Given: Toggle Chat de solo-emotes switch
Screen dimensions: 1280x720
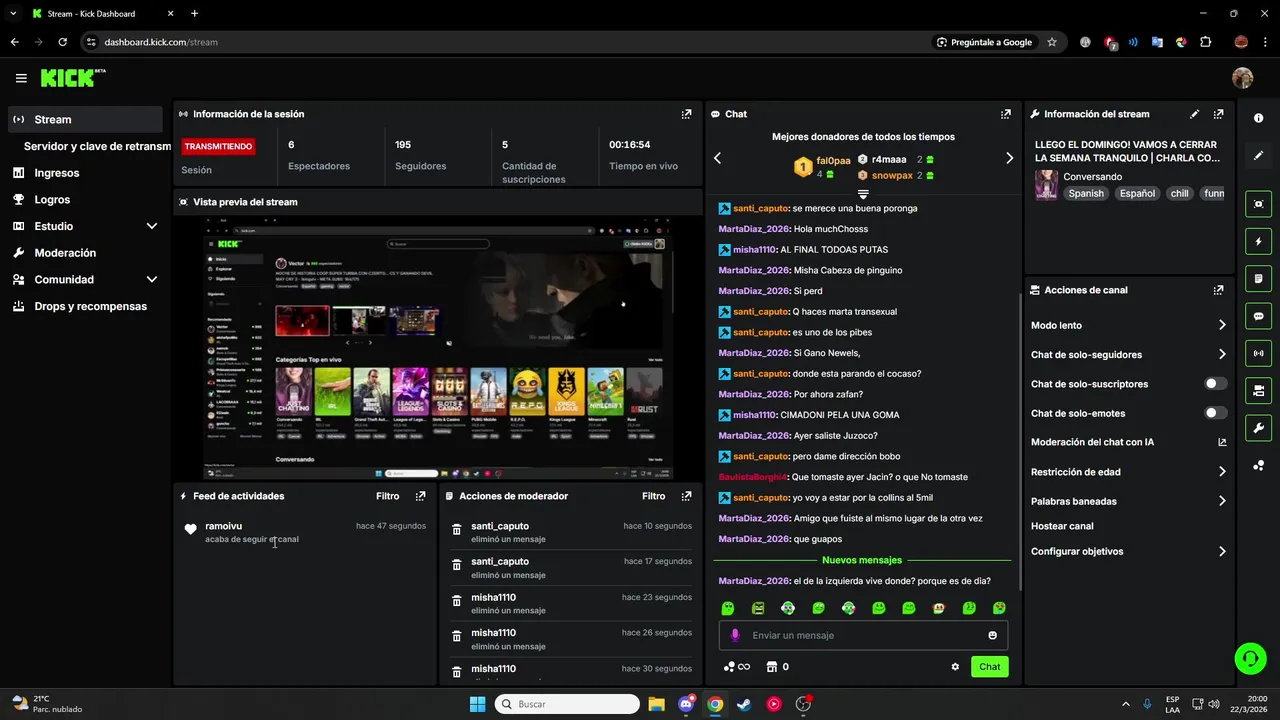Looking at the screenshot, I should point(1215,413).
